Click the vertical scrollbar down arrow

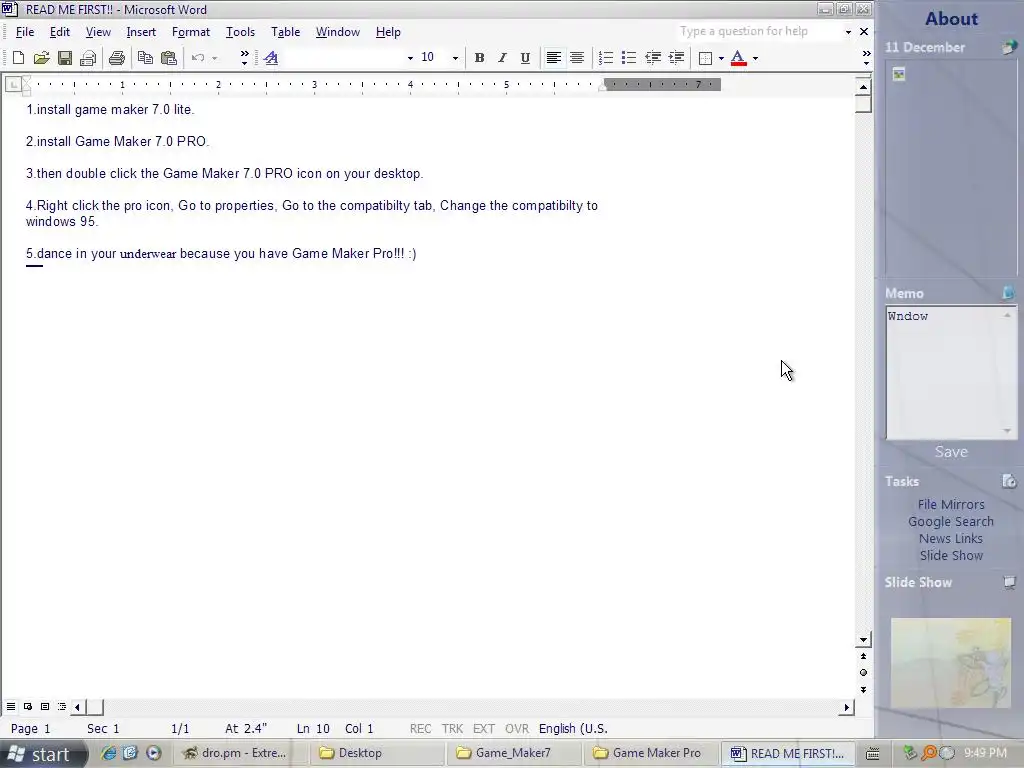[863, 641]
